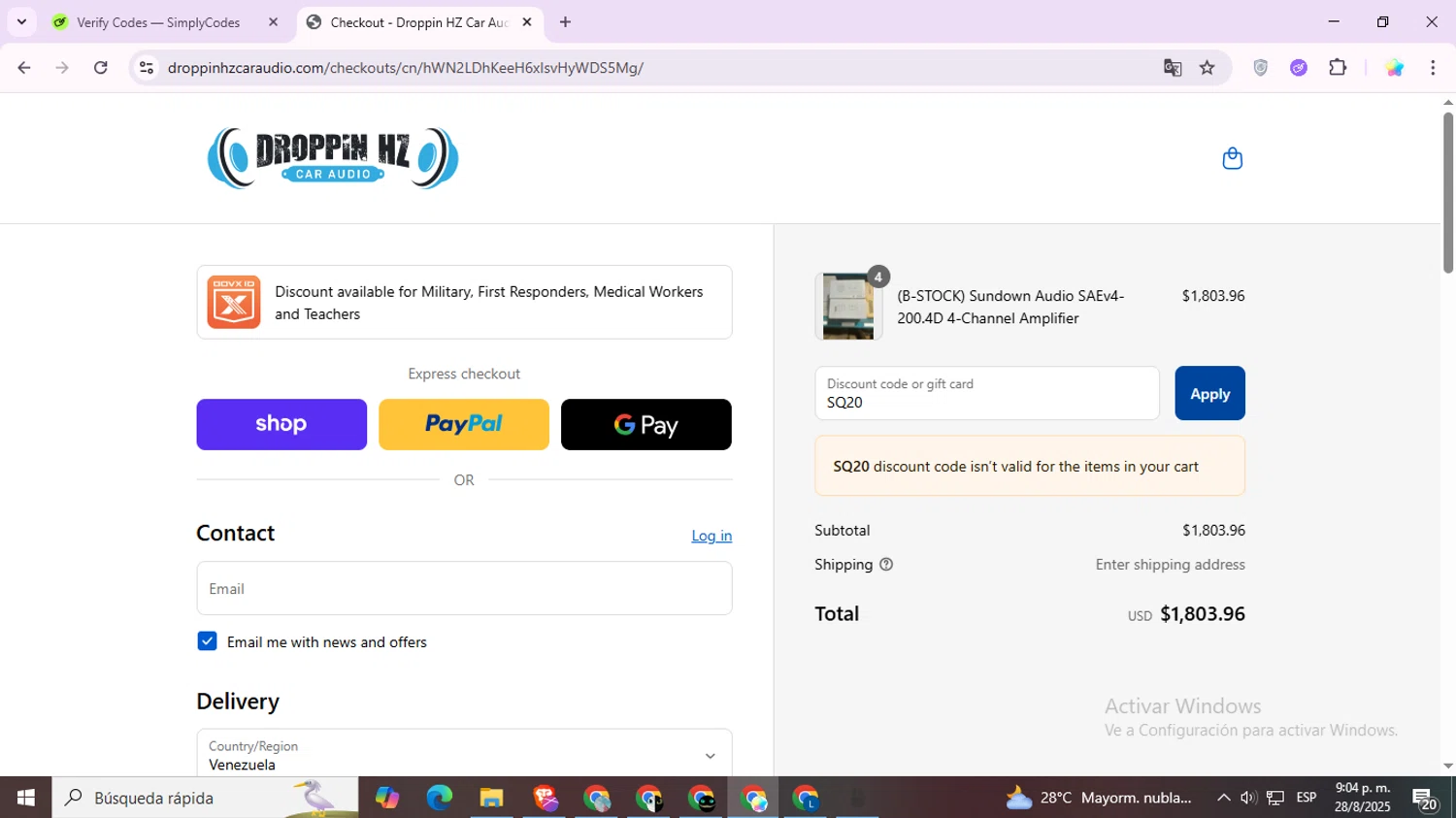Image resolution: width=1456 pixels, height=818 pixels.
Task: Select the Checkout - Droppin HZ tab
Action: (x=419, y=22)
